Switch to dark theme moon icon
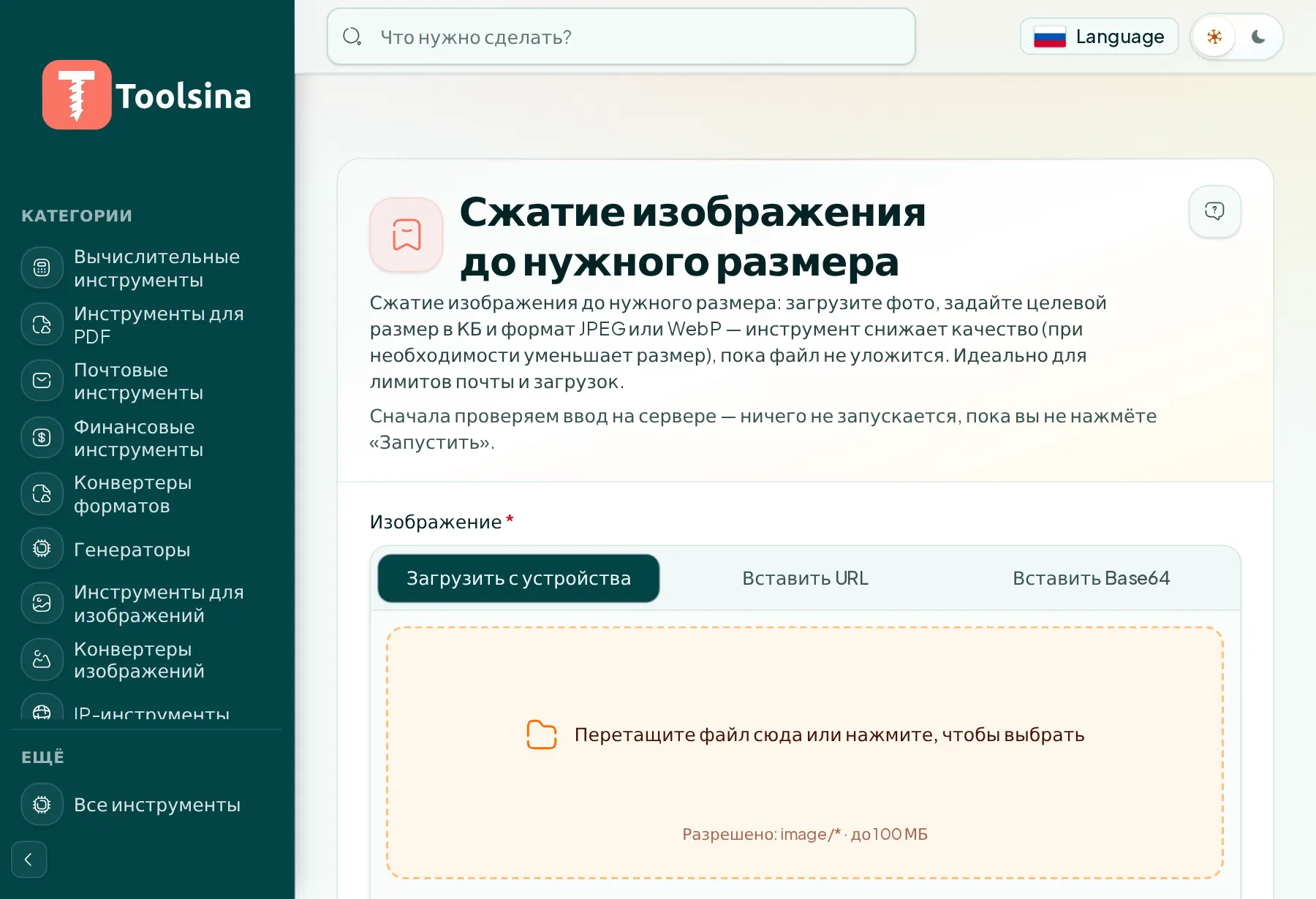The image size is (1316, 899). tap(1258, 37)
